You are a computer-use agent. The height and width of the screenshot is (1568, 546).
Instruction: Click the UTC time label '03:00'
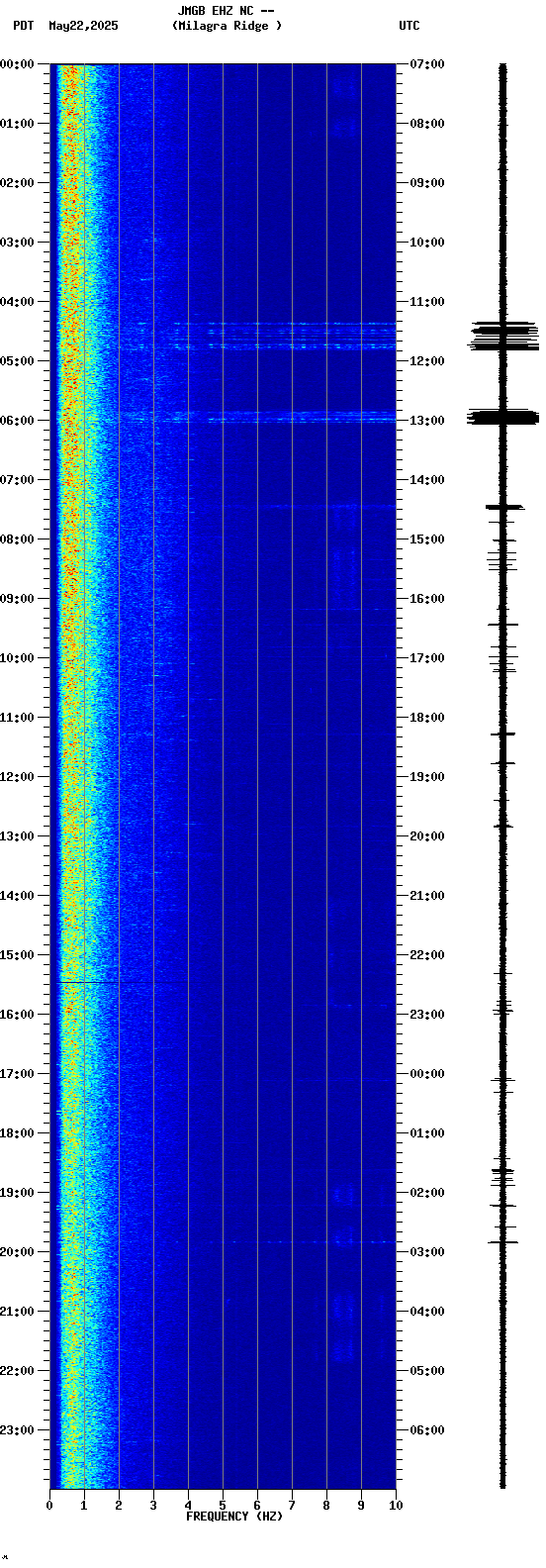coord(427,1252)
